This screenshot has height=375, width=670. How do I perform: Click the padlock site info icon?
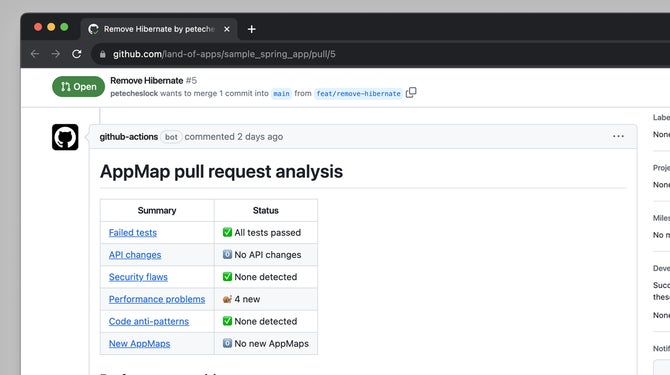(x=103, y=54)
